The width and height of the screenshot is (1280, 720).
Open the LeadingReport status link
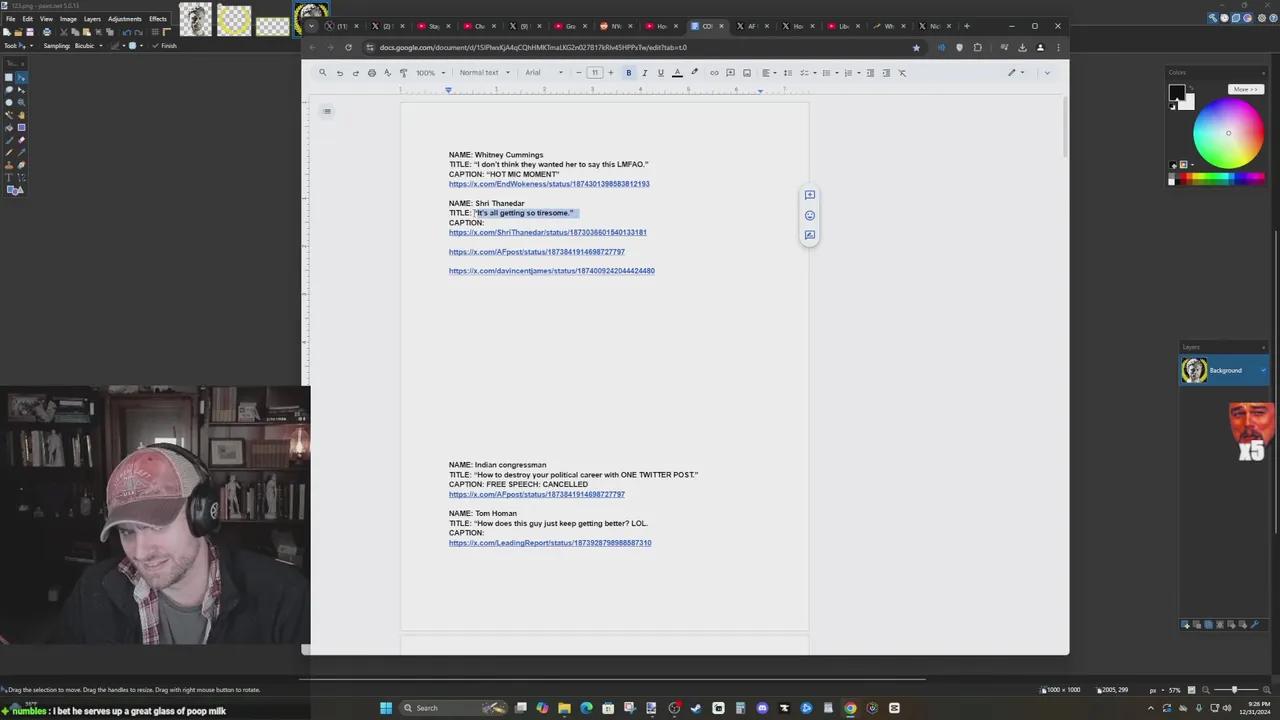coord(550,543)
